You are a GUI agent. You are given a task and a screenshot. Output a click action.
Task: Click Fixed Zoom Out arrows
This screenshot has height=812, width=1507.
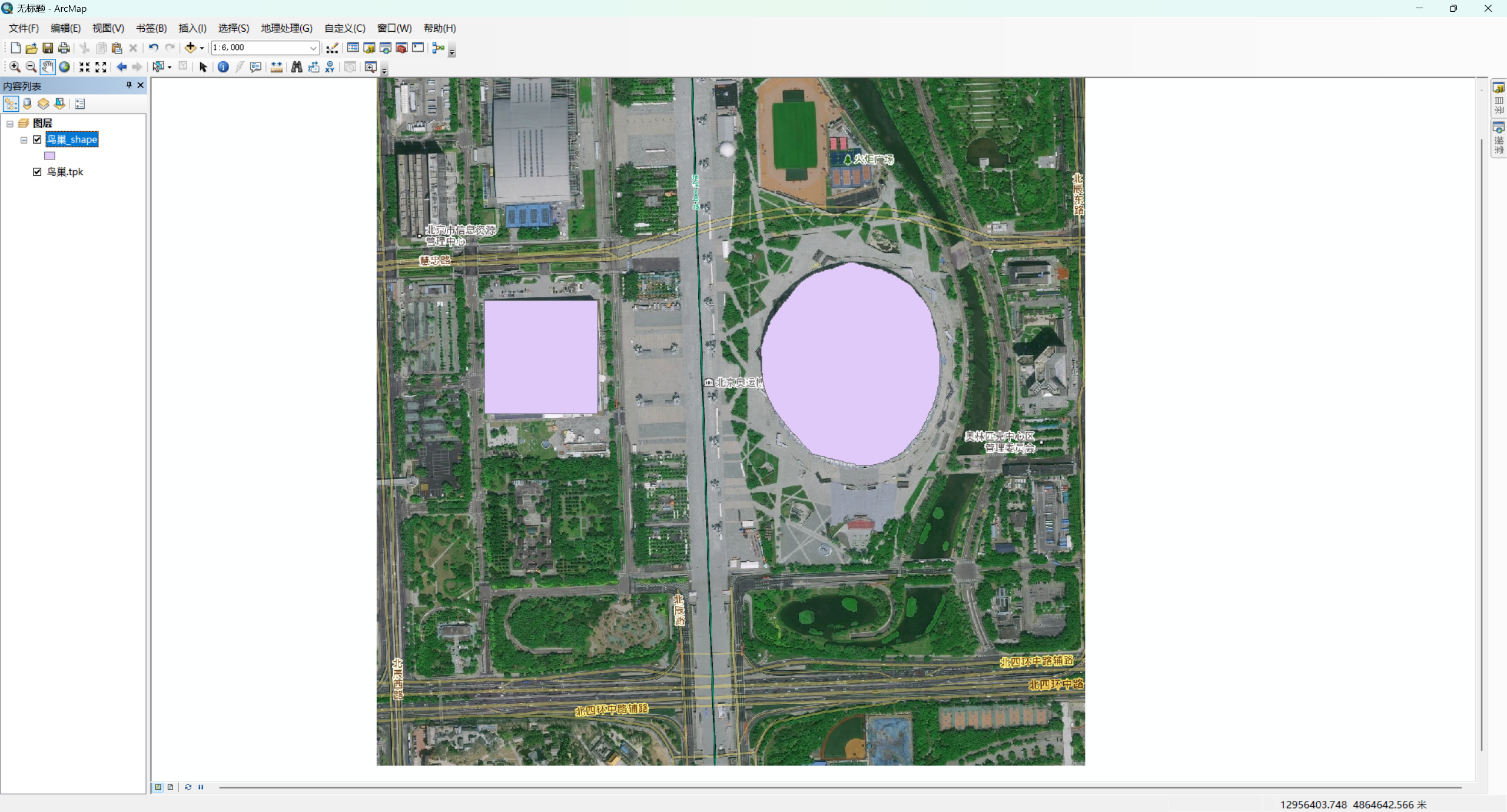101,67
